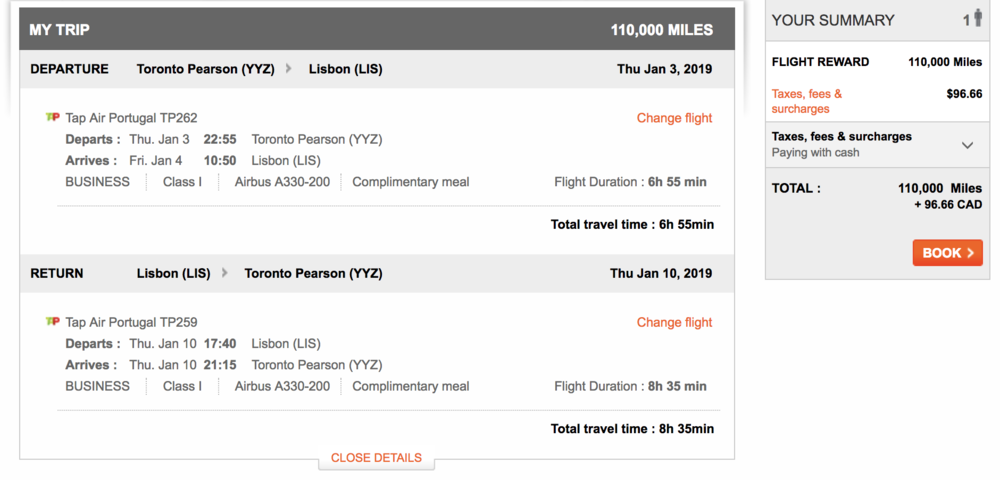This screenshot has width=1000, height=480.
Task: Click the My Trip header bar
Action: [376, 30]
